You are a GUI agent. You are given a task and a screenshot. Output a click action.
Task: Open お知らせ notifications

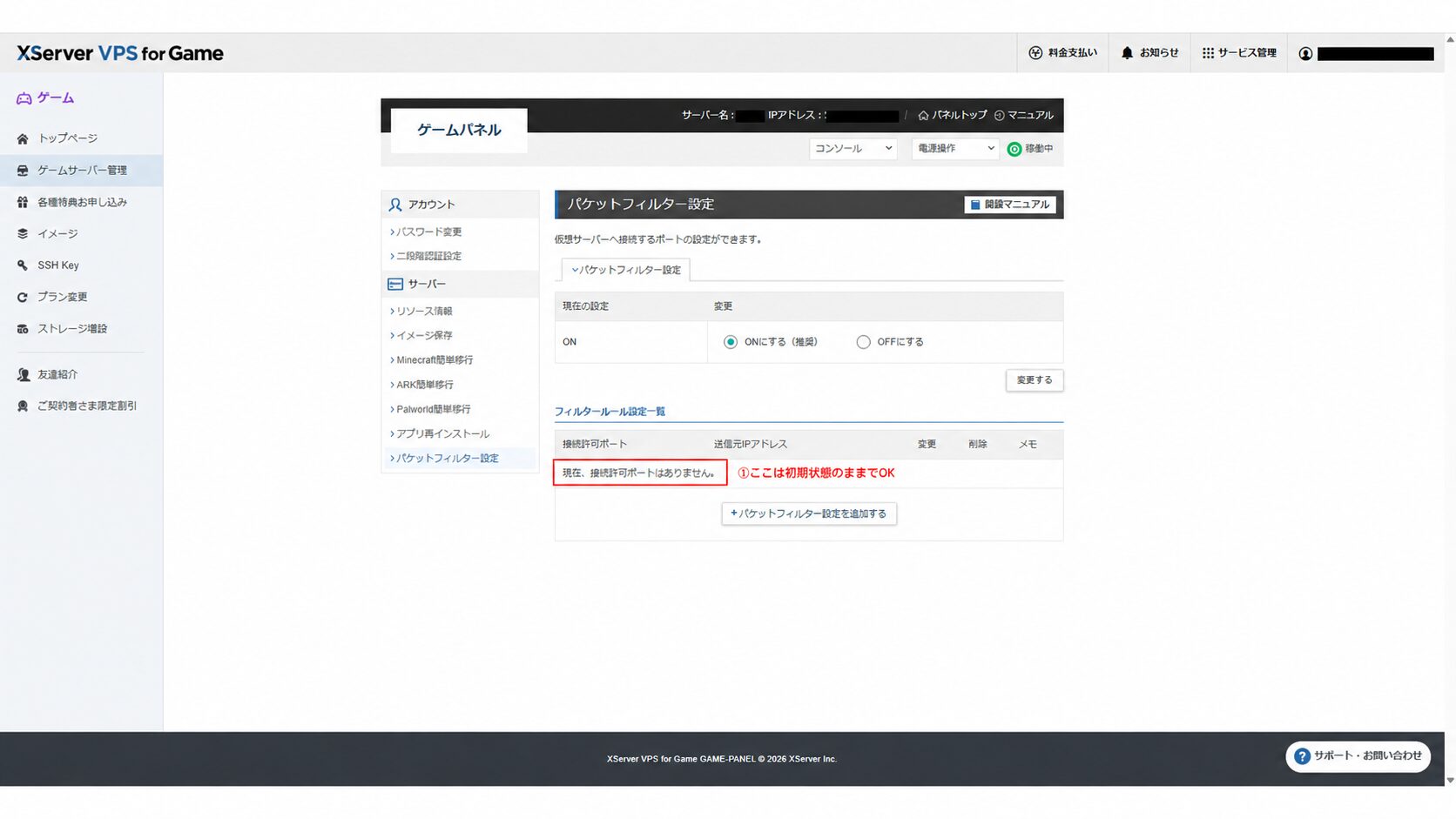[1149, 53]
